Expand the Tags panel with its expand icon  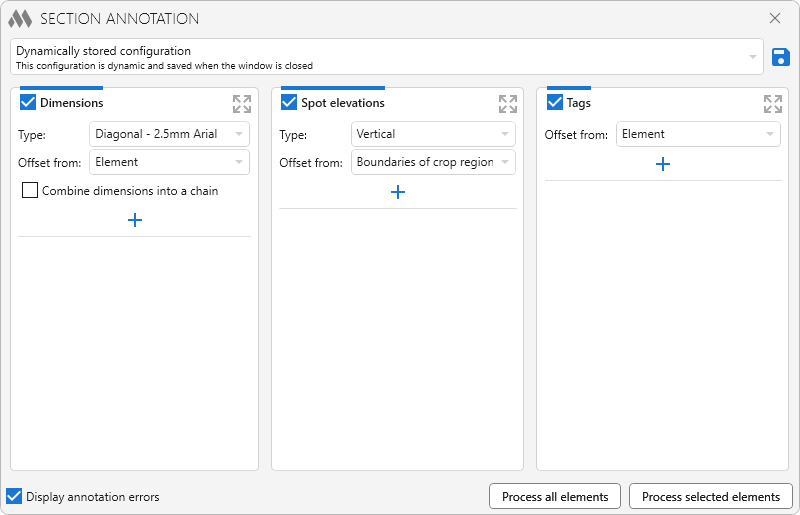tap(773, 103)
